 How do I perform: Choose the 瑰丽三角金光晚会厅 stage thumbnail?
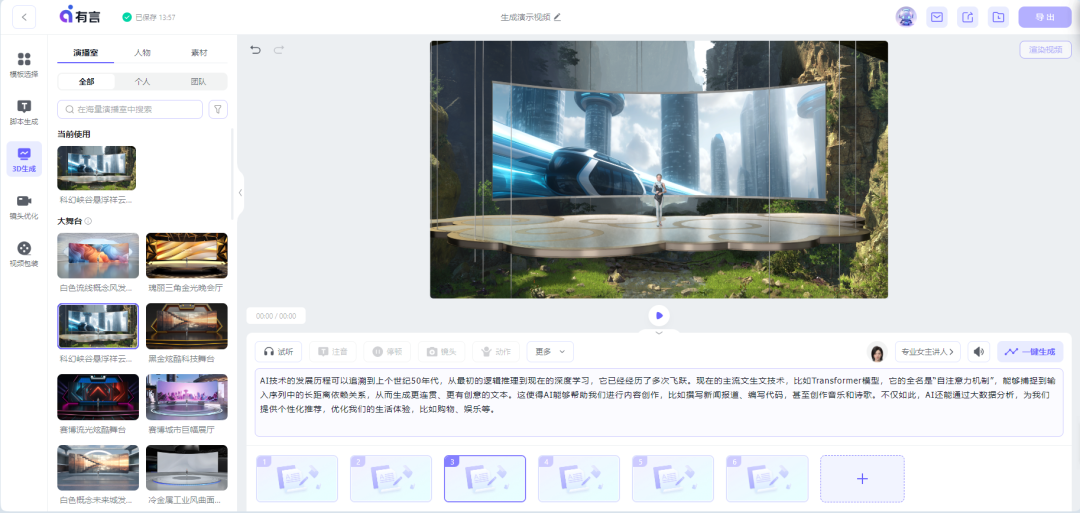(187, 255)
